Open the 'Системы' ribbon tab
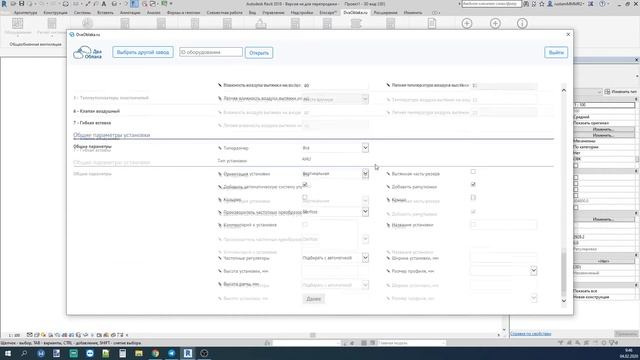Viewport: 640px width, 360px height. 82,13
